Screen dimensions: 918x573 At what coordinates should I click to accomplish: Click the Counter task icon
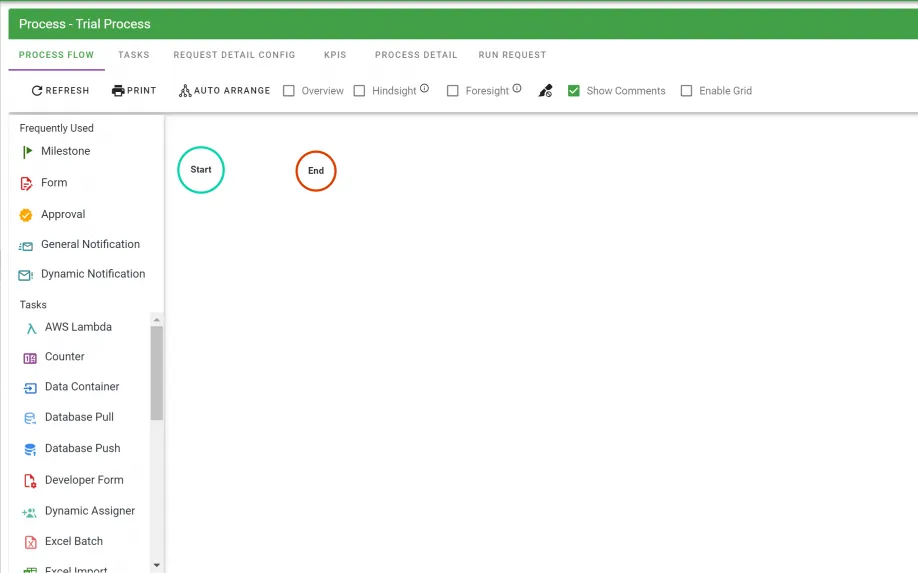tap(30, 358)
